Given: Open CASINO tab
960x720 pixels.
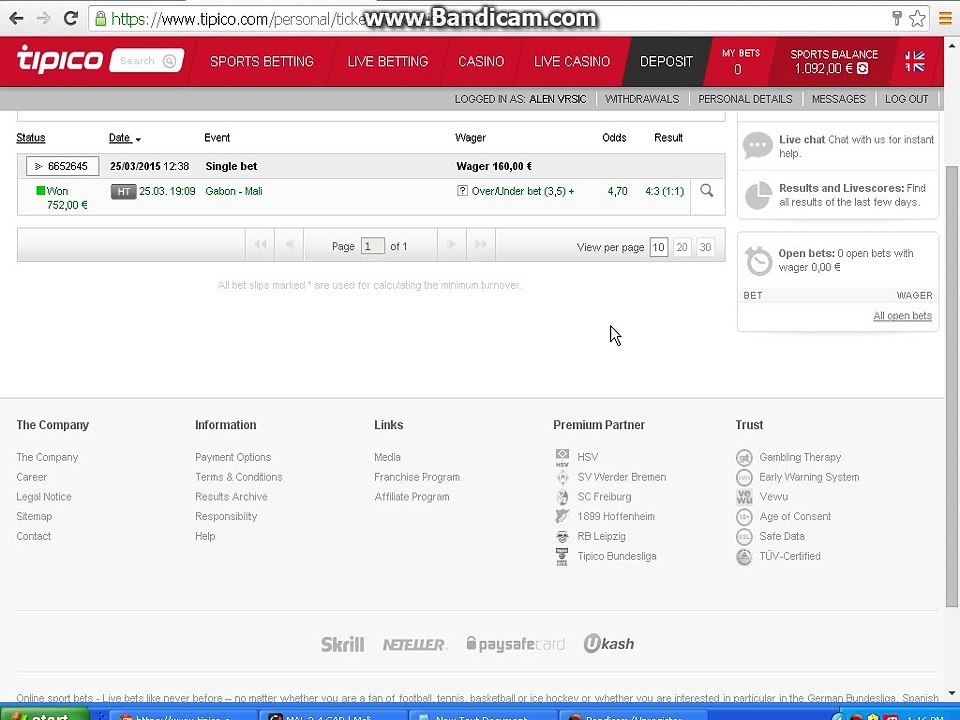Looking at the screenshot, I should 481,61.
